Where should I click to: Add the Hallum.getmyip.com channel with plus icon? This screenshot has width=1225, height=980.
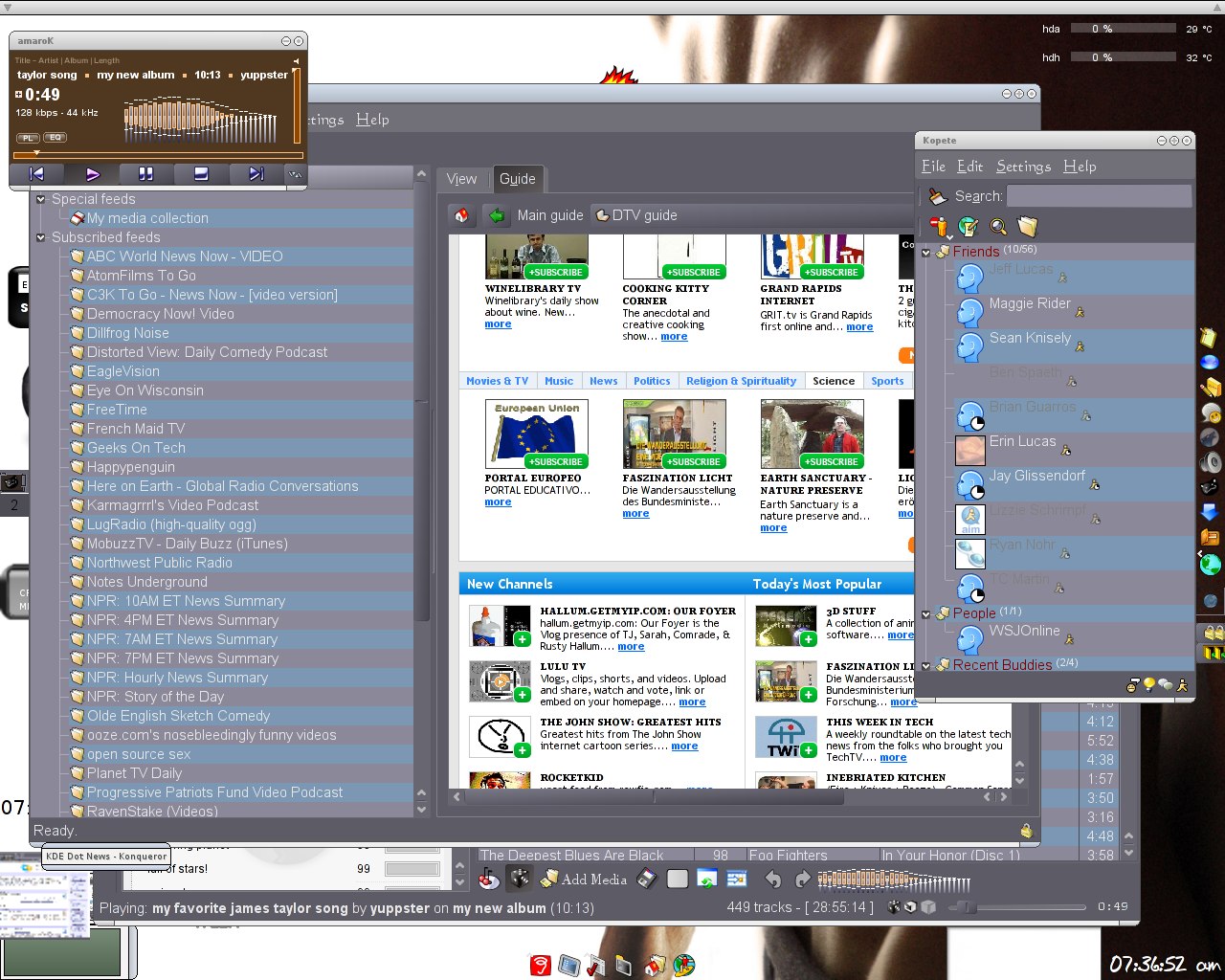click(523, 639)
